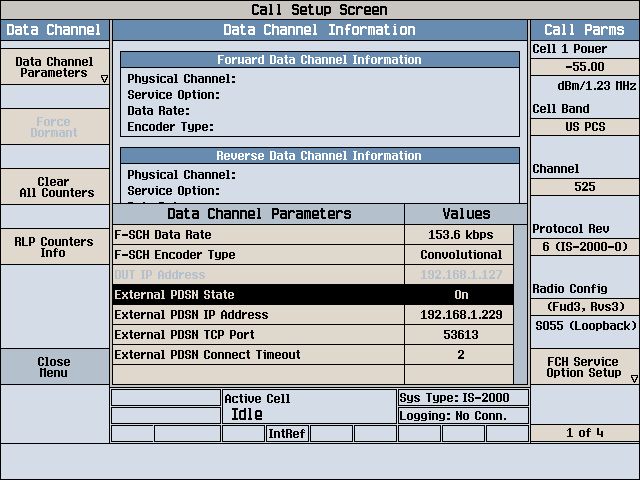Click the 1 of 4 page indicator
640x480 pixels.
(x=584, y=433)
